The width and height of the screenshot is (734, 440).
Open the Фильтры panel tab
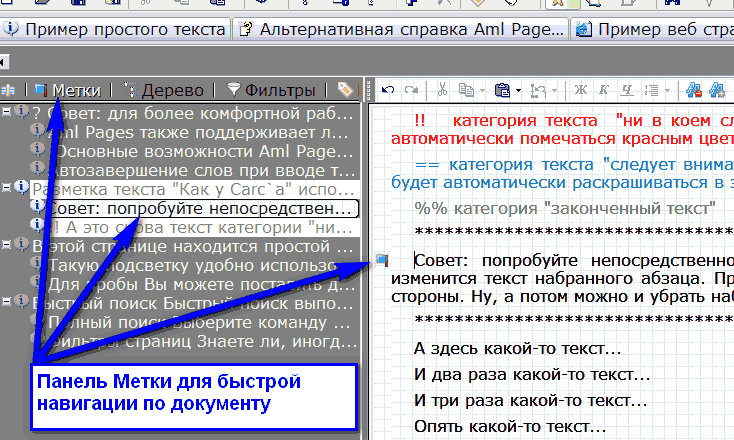pyautogui.click(x=272, y=90)
